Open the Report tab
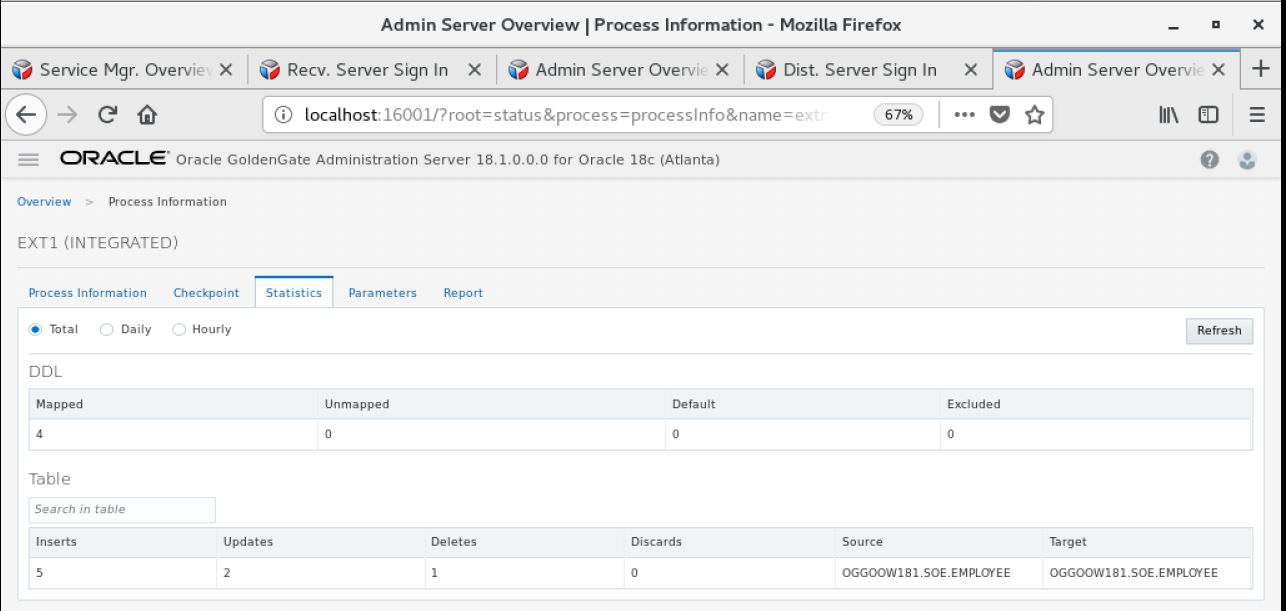Viewport: 1286px width, 611px height. coord(463,293)
